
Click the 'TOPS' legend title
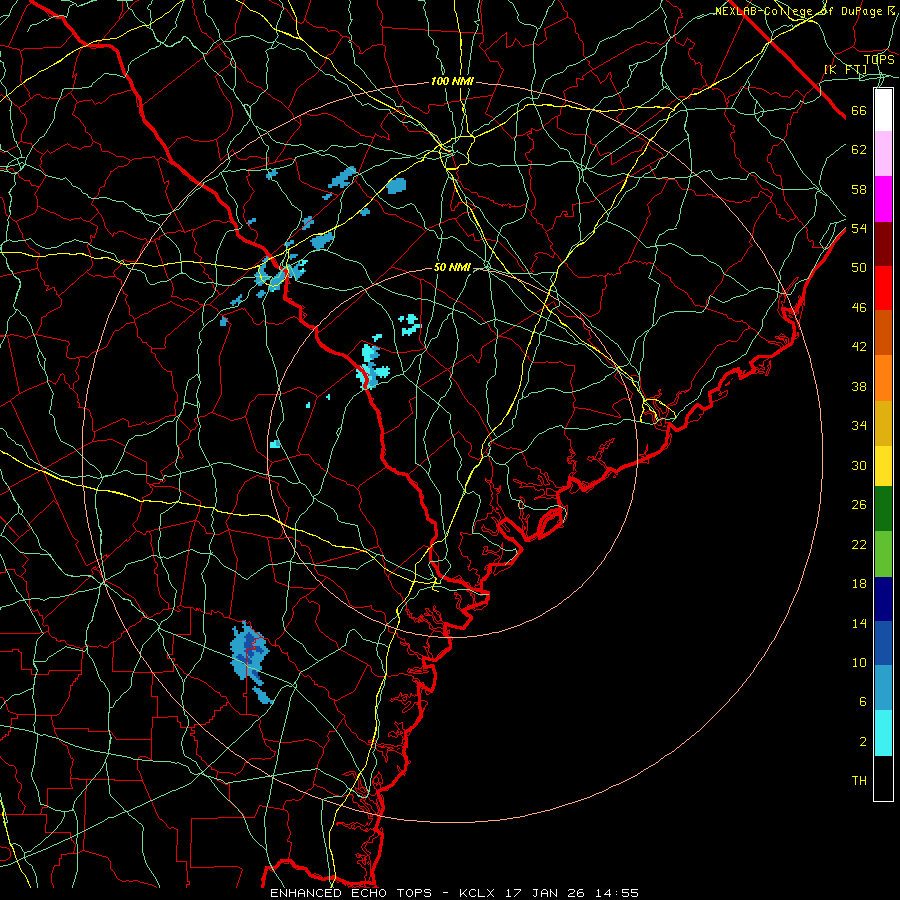click(879, 59)
